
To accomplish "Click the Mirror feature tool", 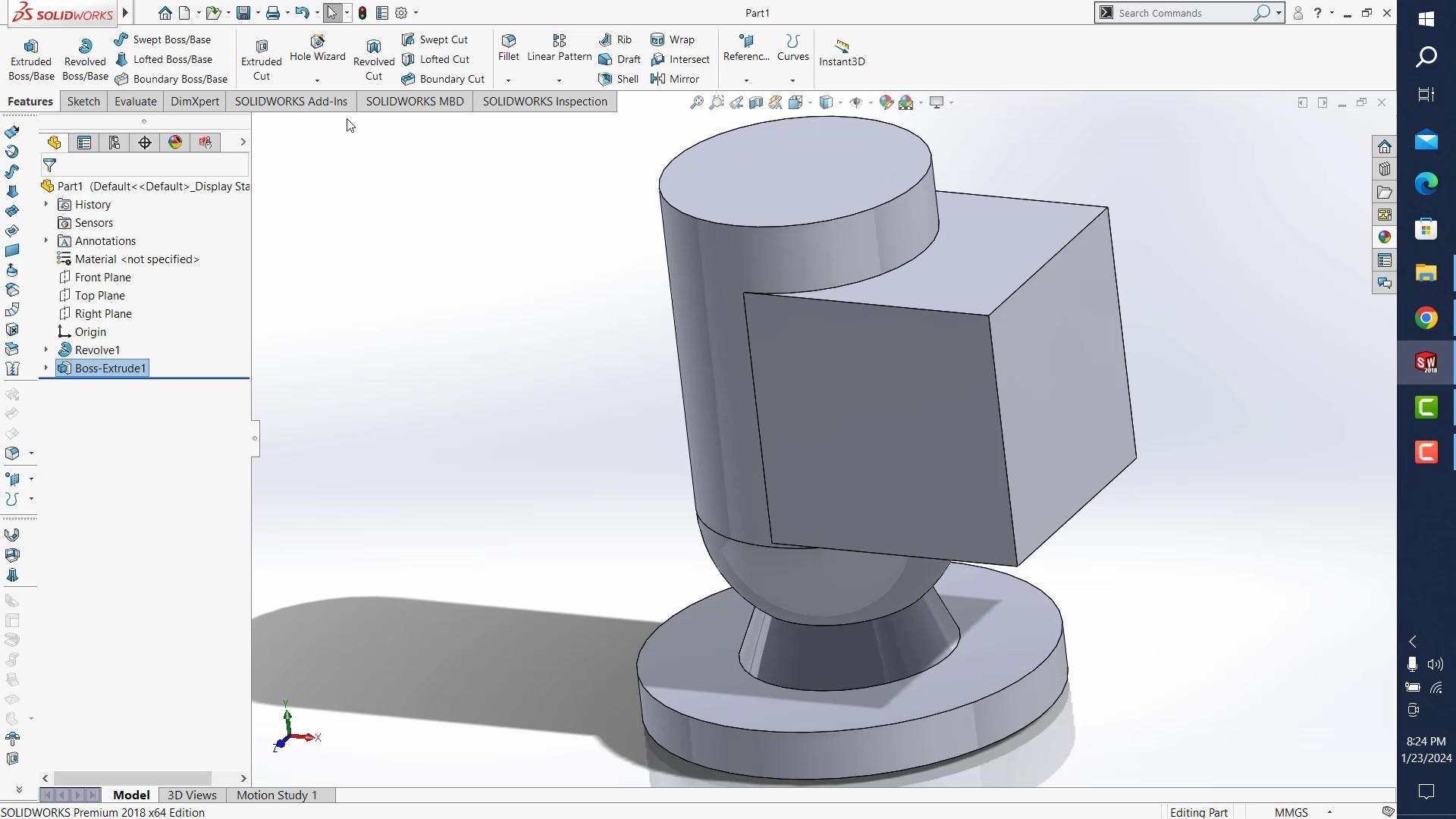I will point(675,79).
